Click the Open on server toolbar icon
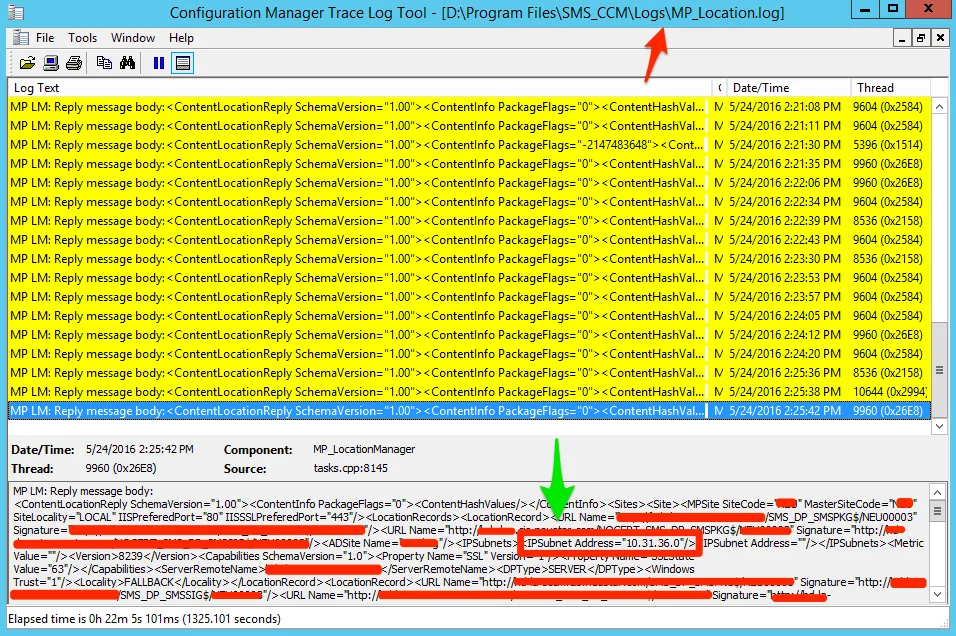Screen dimensions: 956x636 pyautogui.click(x=51, y=63)
